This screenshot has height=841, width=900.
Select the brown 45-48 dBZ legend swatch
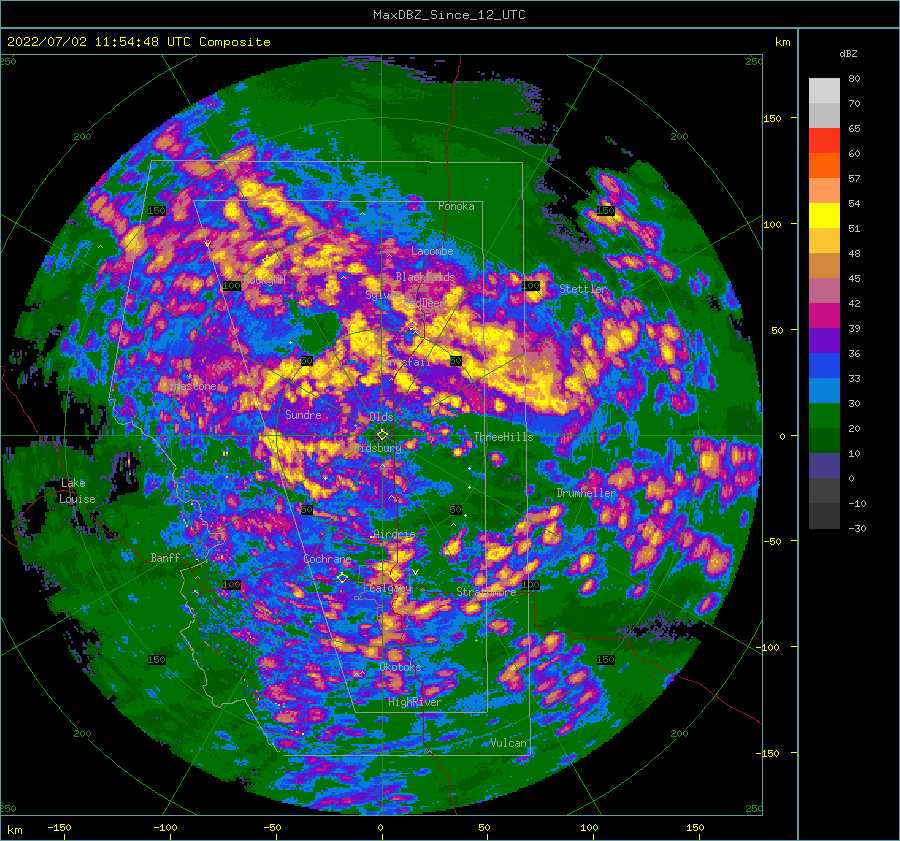824,266
